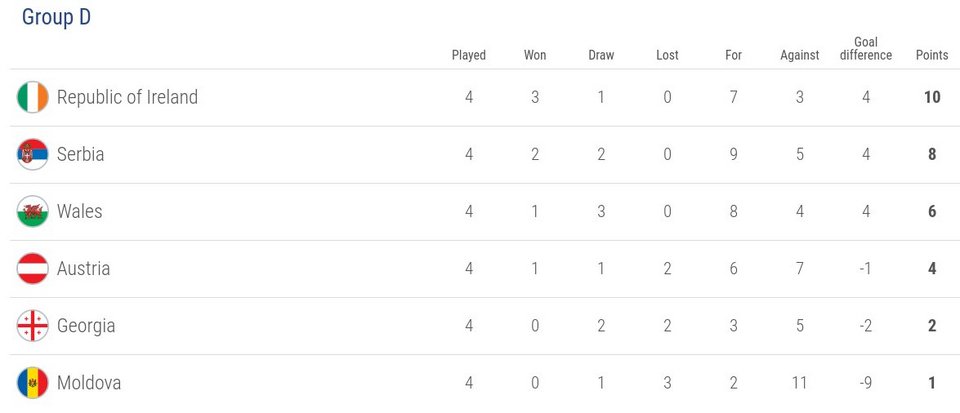Click the Georgia flag icon
The width and height of the screenshot is (960, 413).
32,326
